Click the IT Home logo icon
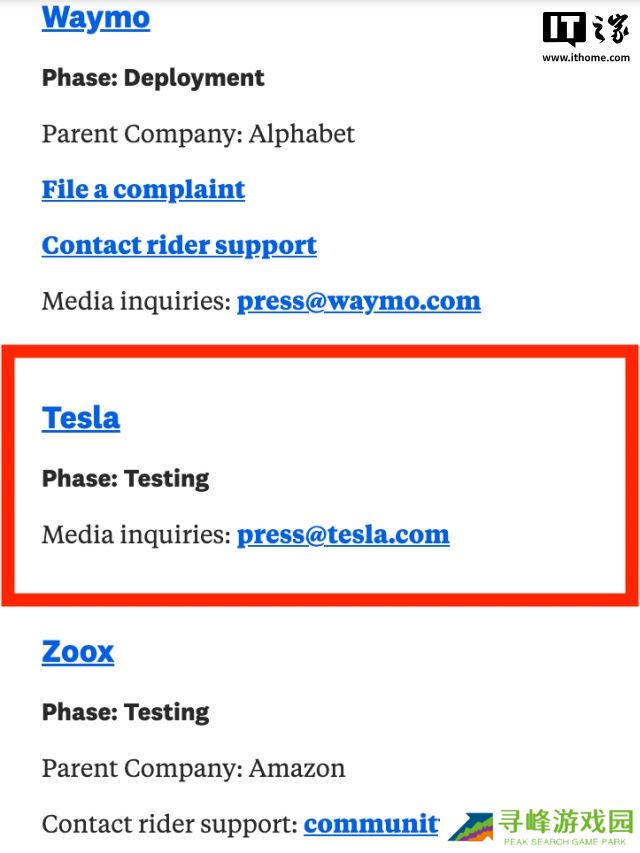This screenshot has width=640, height=853. tap(587, 30)
